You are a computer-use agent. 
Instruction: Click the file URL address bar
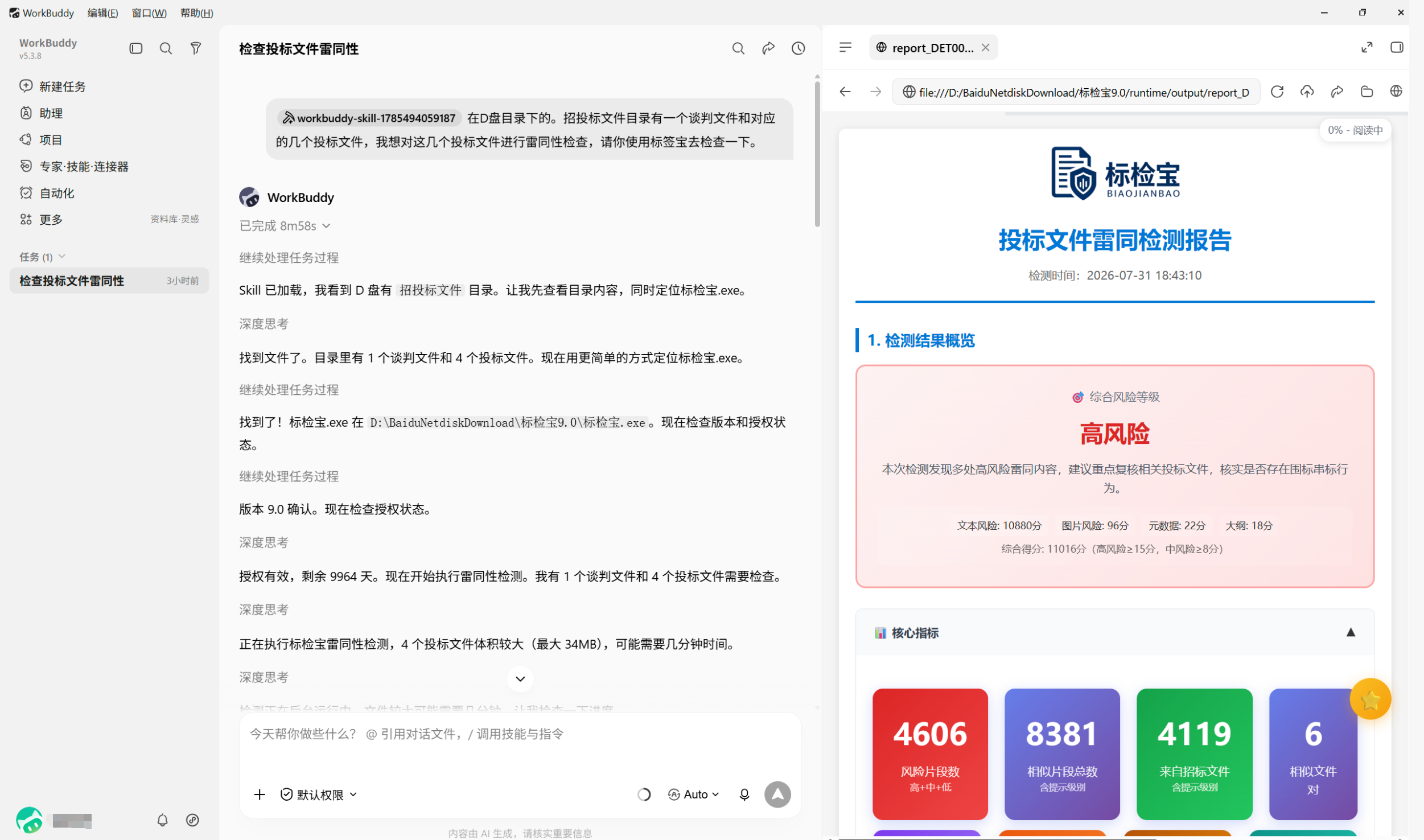coord(1075,92)
